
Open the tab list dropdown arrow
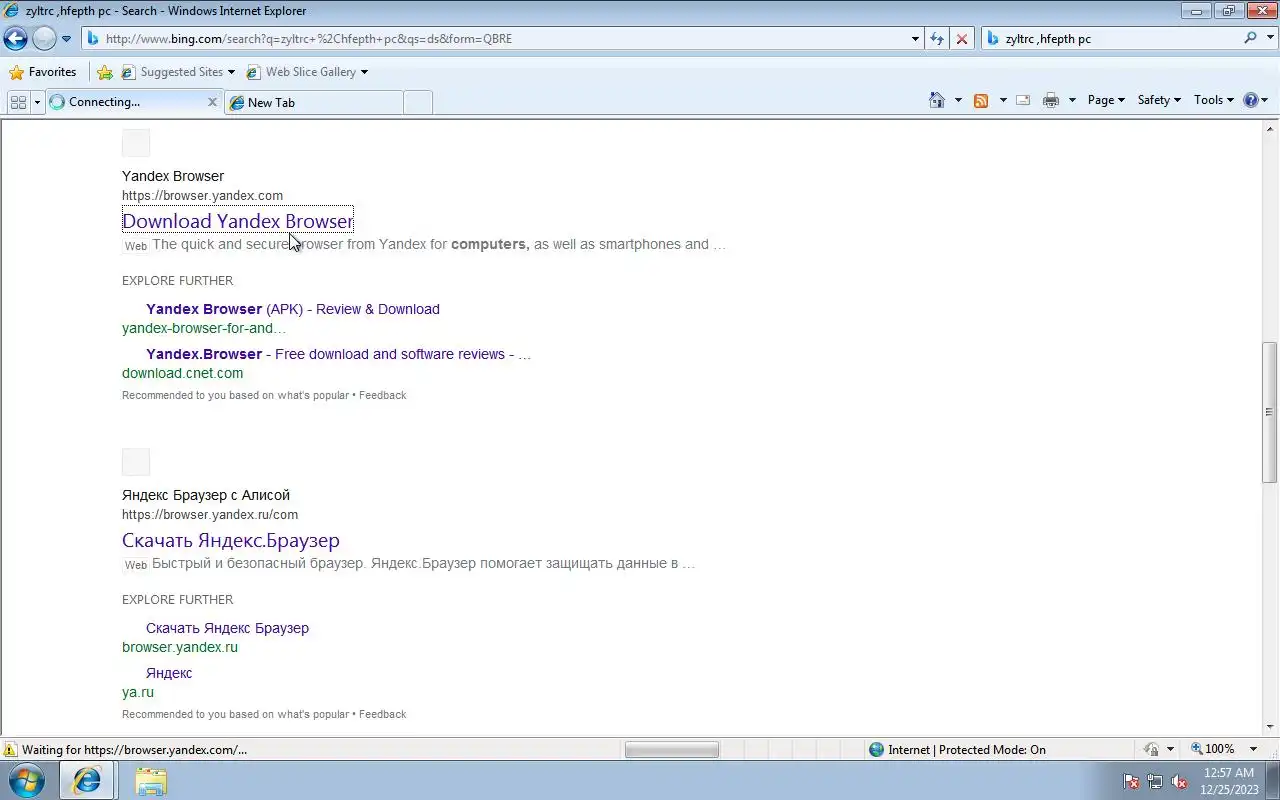38,102
